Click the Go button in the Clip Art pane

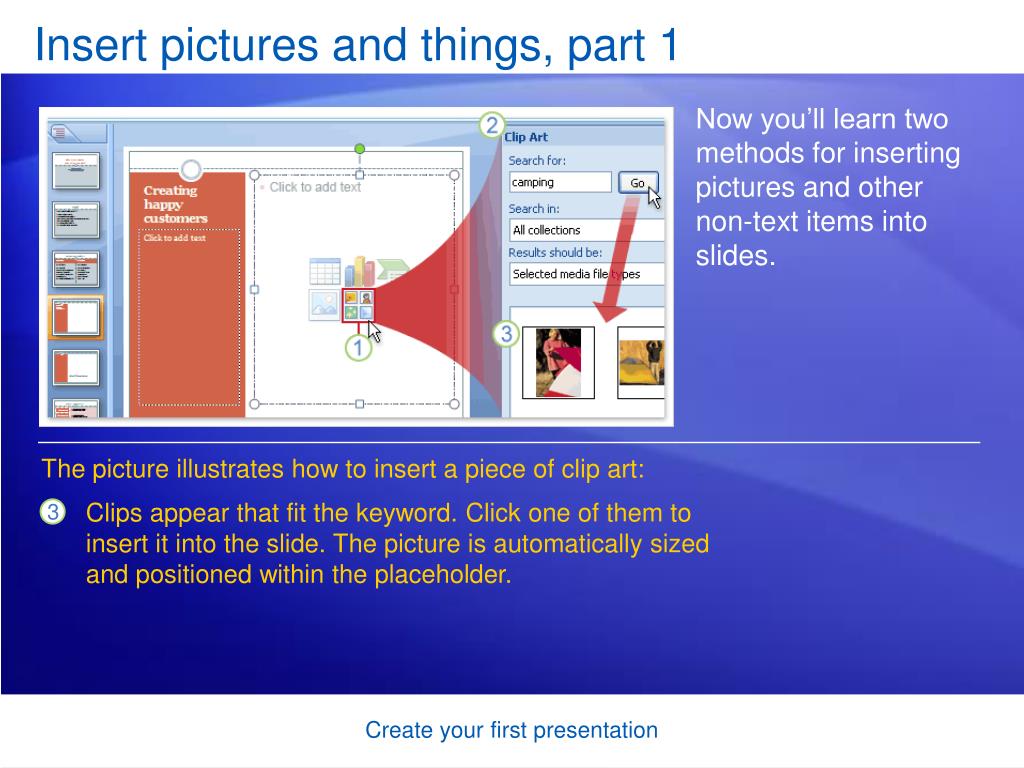pos(638,183)
